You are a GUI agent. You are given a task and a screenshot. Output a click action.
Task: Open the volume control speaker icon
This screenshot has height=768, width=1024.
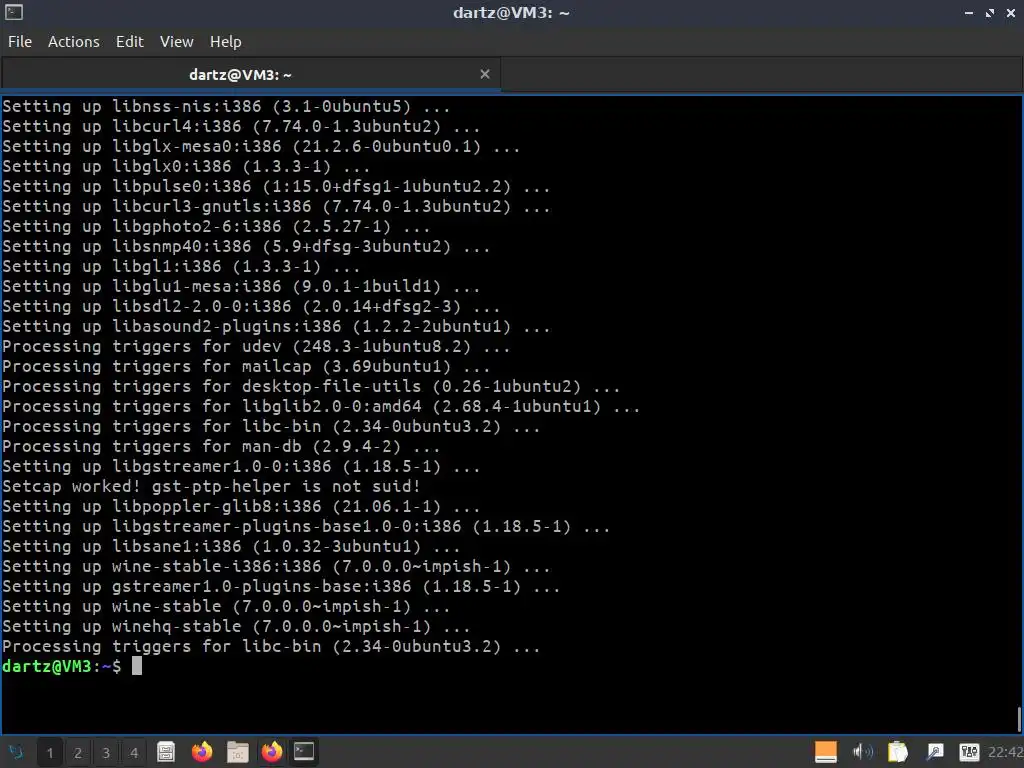[x=862, y=752]
